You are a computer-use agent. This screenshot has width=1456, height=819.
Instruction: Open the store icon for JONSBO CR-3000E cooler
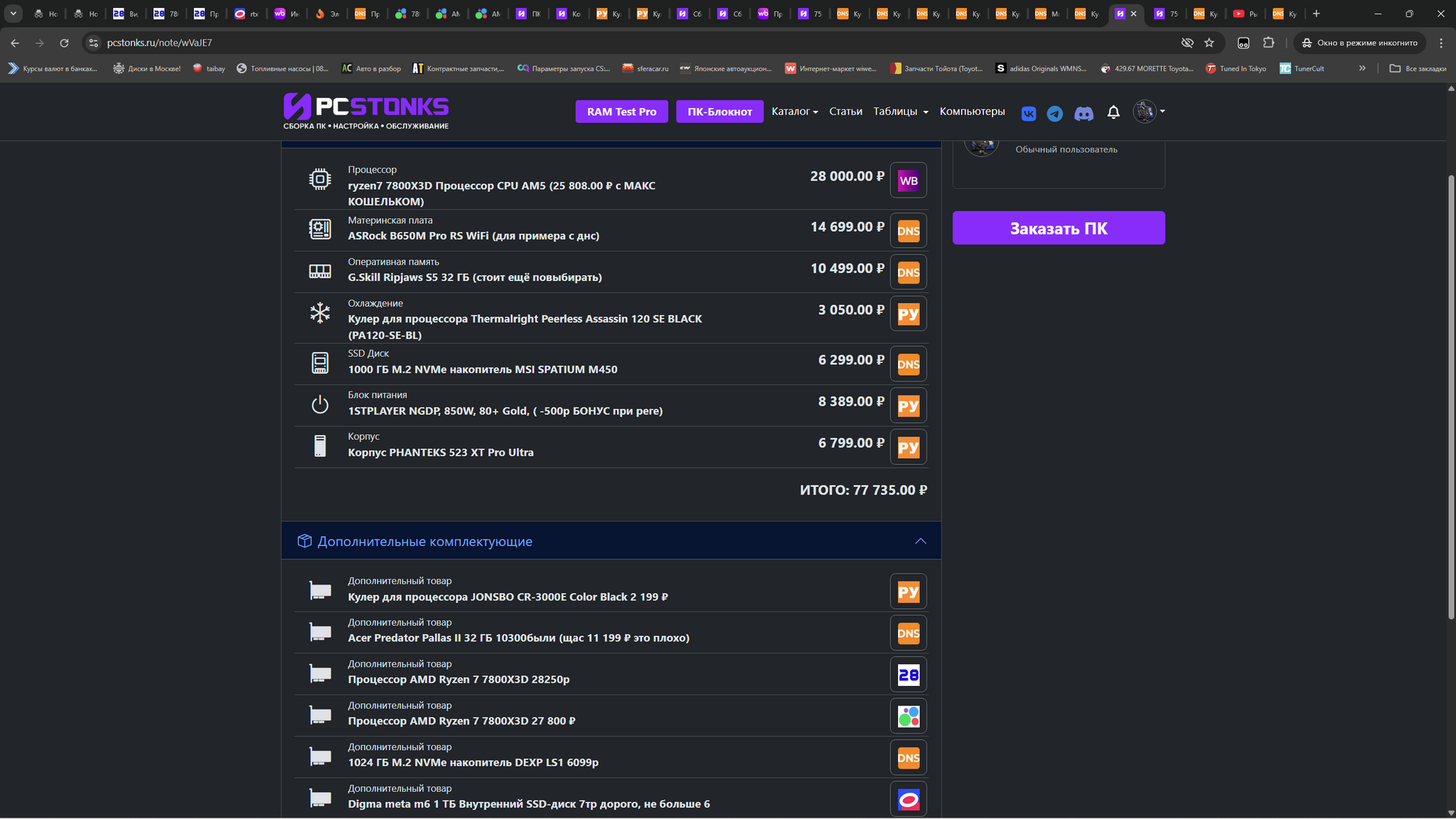point(908,591)
